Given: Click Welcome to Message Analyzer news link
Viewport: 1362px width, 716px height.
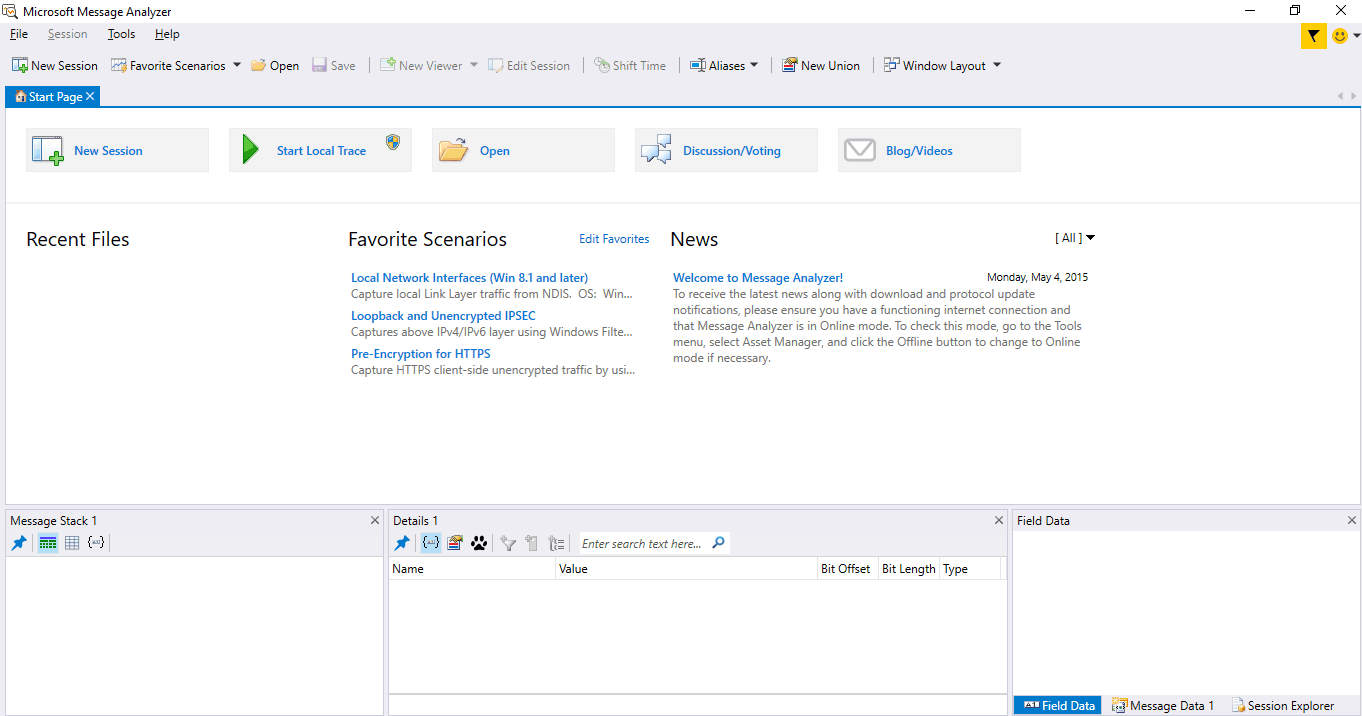Looking at the screenshot, I should [x=758, y=278].
